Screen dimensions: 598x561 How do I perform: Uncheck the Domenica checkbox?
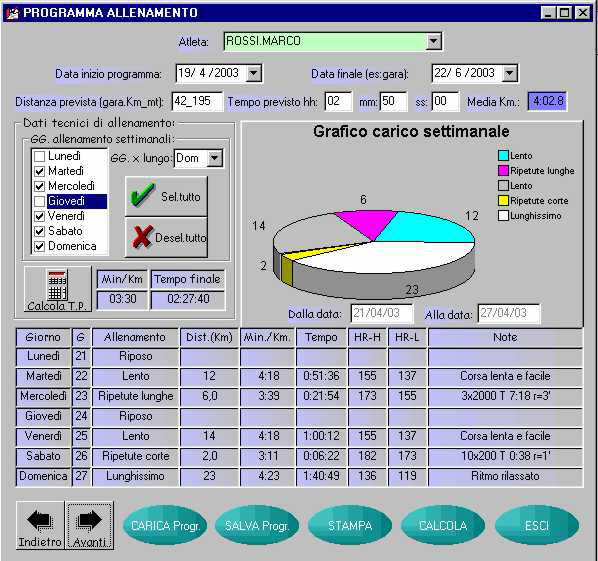pos(39,246)
